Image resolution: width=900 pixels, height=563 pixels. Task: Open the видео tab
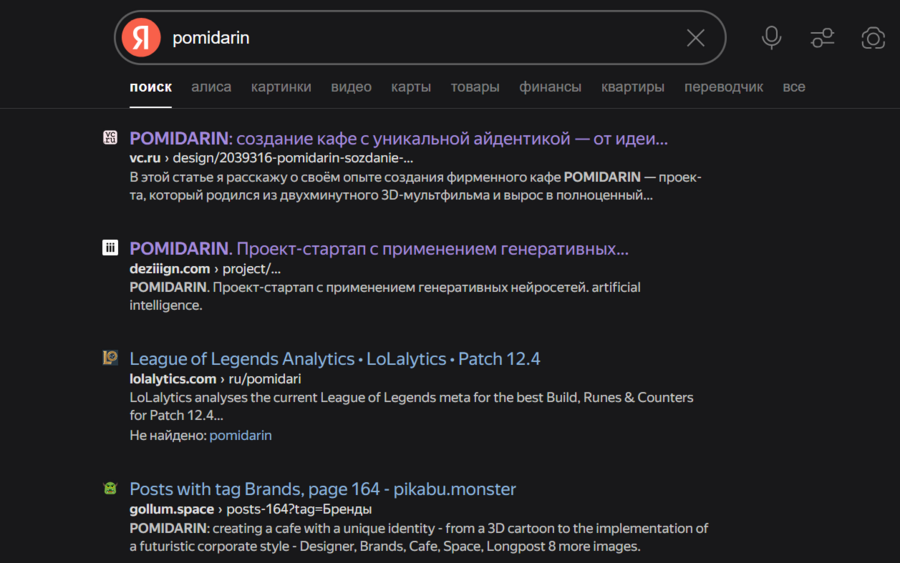351,87
